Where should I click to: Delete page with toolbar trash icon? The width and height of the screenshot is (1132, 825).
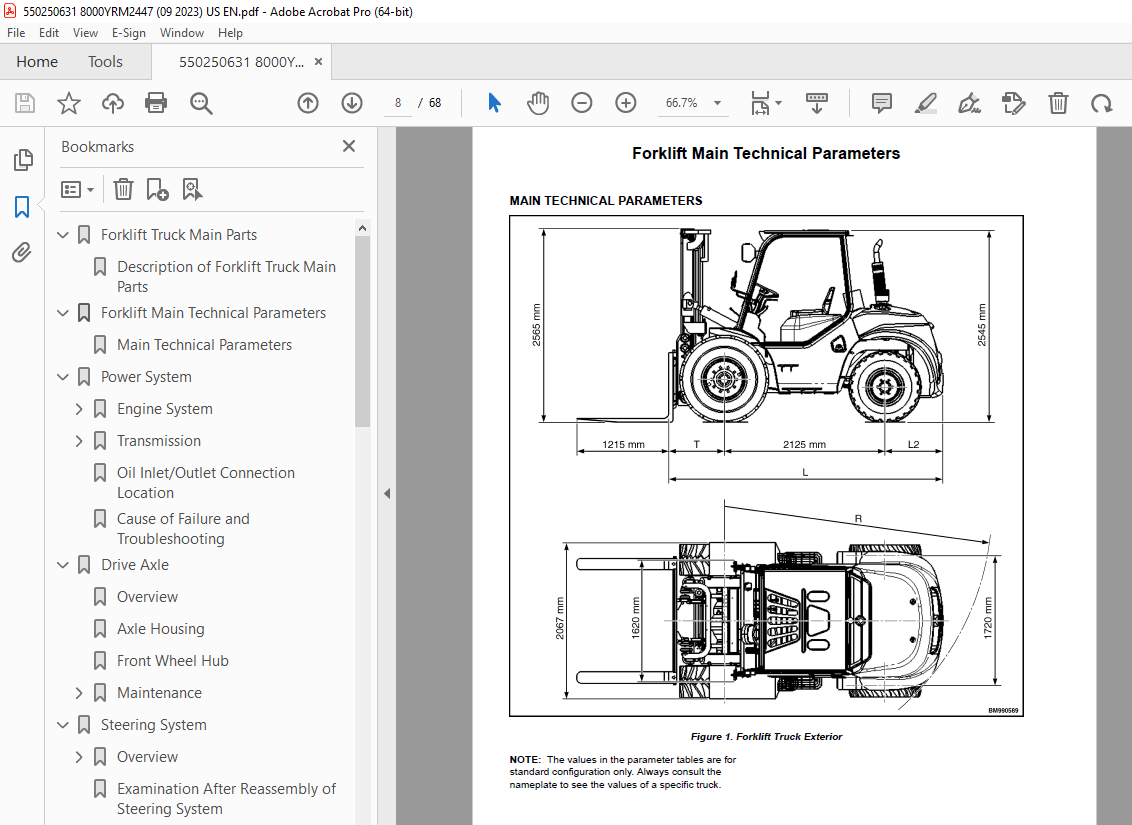coord(1058,103)
